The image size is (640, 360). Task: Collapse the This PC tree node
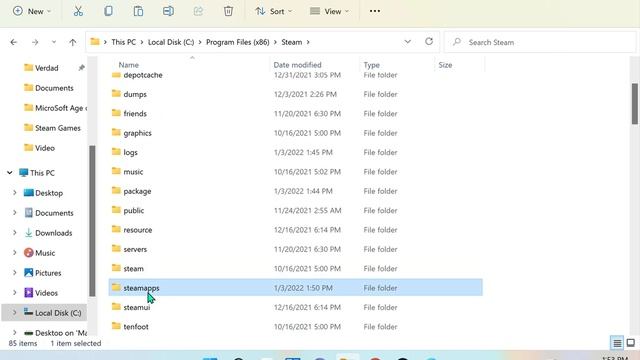coord(10,173)
